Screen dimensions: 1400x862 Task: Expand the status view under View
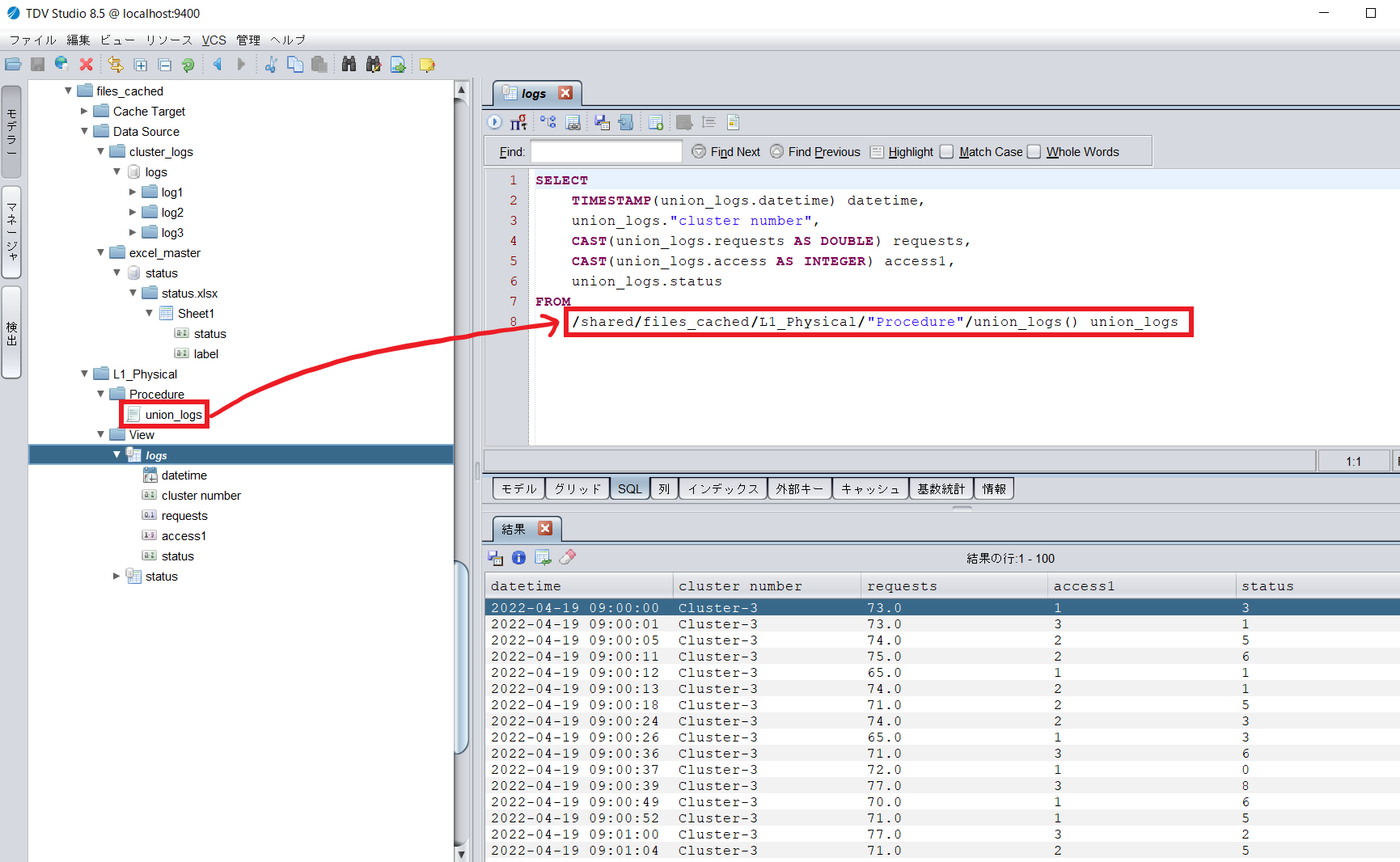tap(116, 576)
